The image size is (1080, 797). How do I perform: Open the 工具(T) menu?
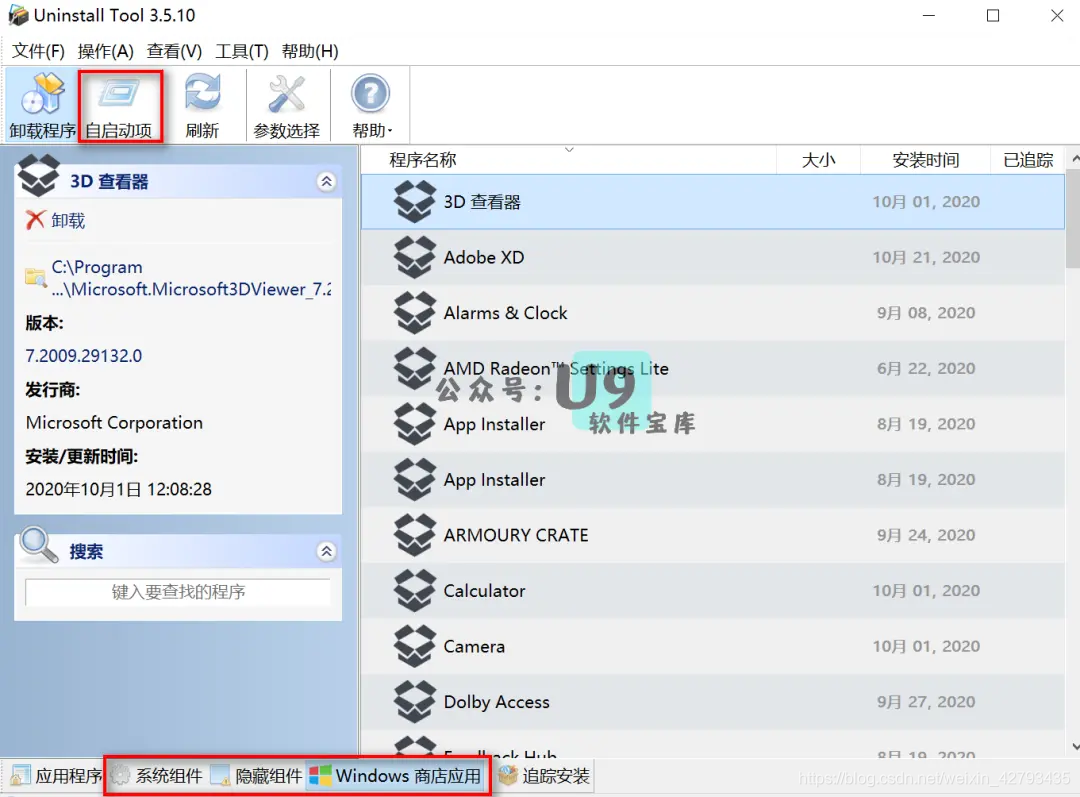click(242, 51)
